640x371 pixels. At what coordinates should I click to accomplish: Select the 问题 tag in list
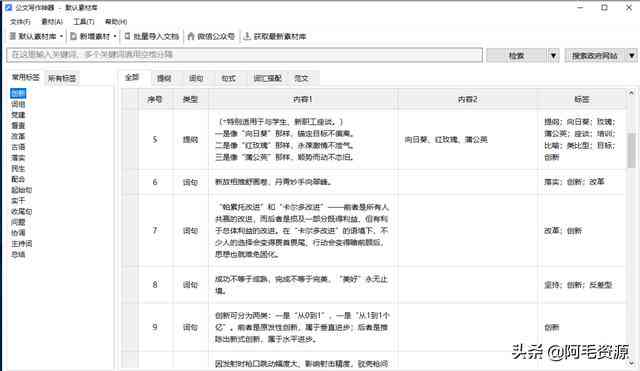pos(18,222)
